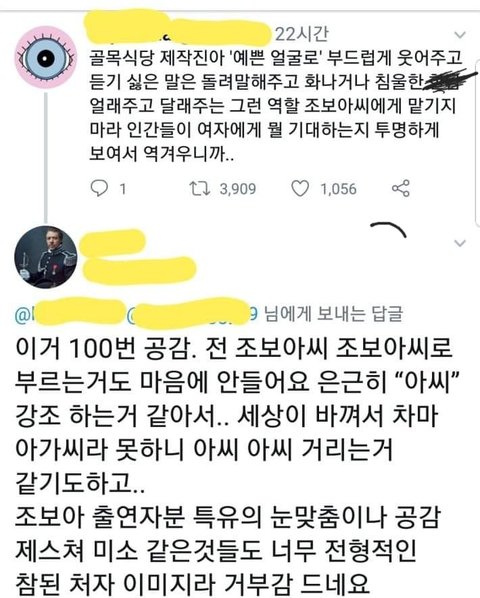The image size is (480, 598).
Task: Click the 3,909 retweet count
Action: (238, 189)
